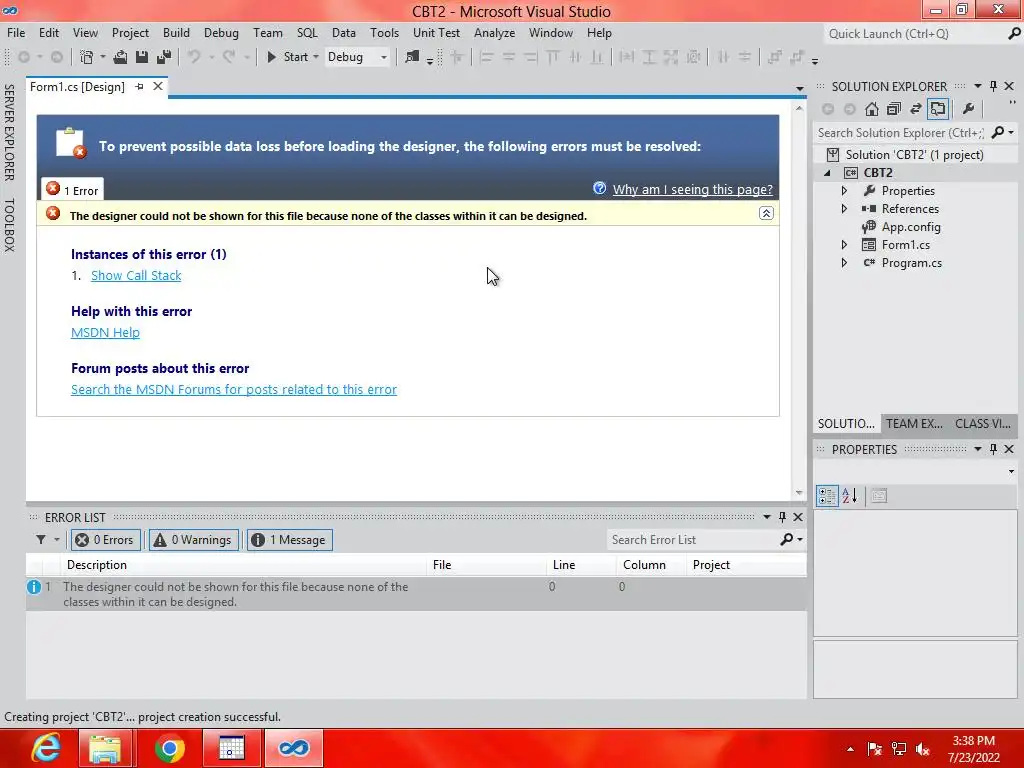Click the Error List search magnifier icon
Viewport: 1024px width, 768px height.
[x=787, y=540]
